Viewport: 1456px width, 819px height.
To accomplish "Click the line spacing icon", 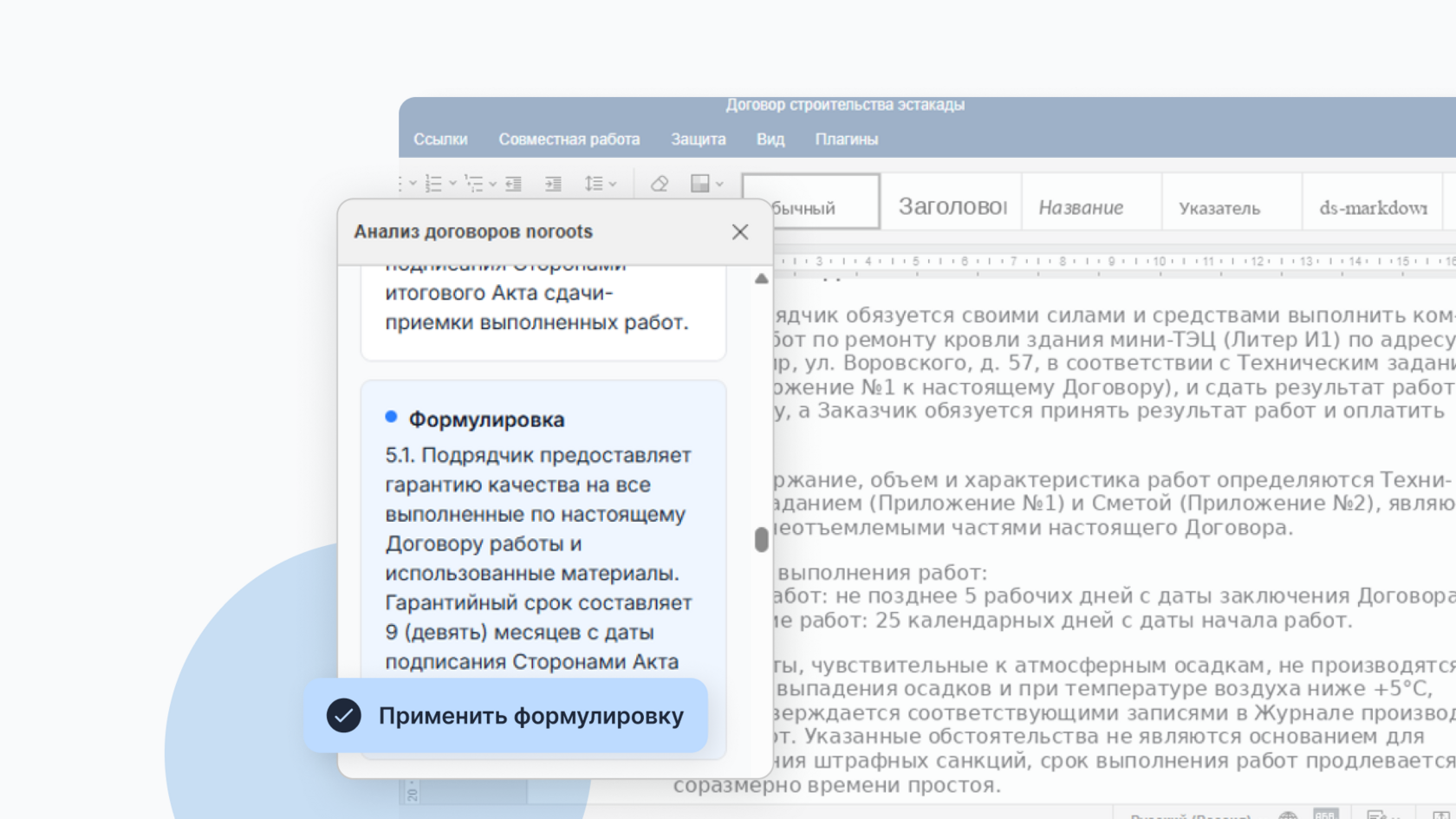I will (594, 184).
